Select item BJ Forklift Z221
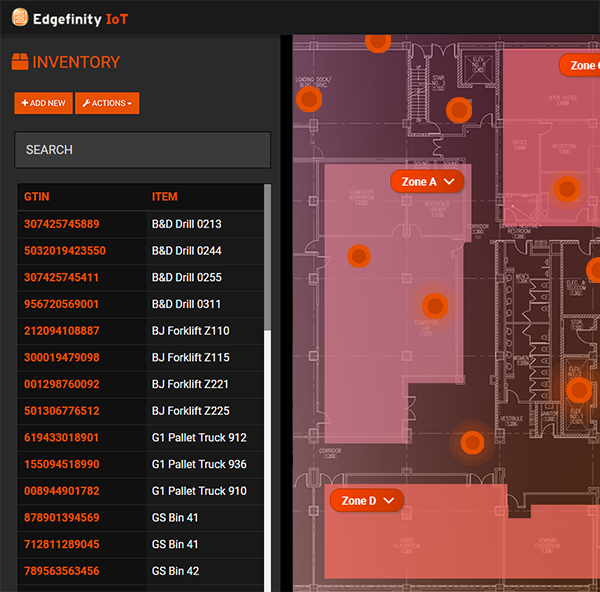Image resolution: width=600 pixels, height=592 pixels. (190, 384)
